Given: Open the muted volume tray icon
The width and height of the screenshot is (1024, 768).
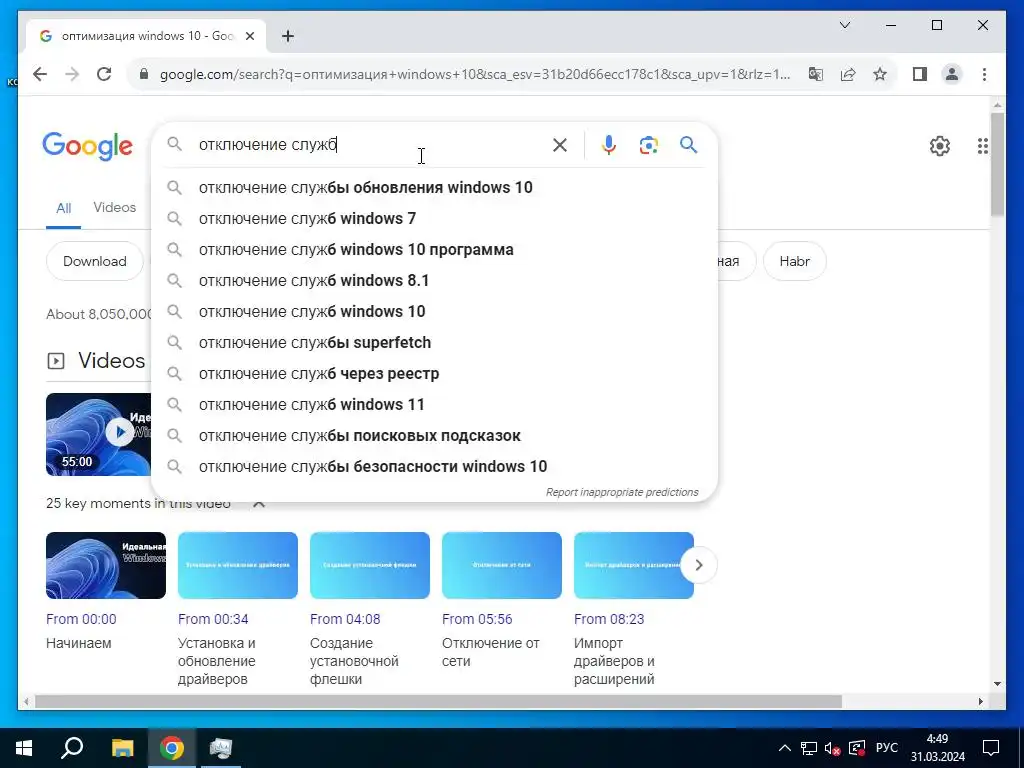Looking at the screenshot, I should coord(832,748).
